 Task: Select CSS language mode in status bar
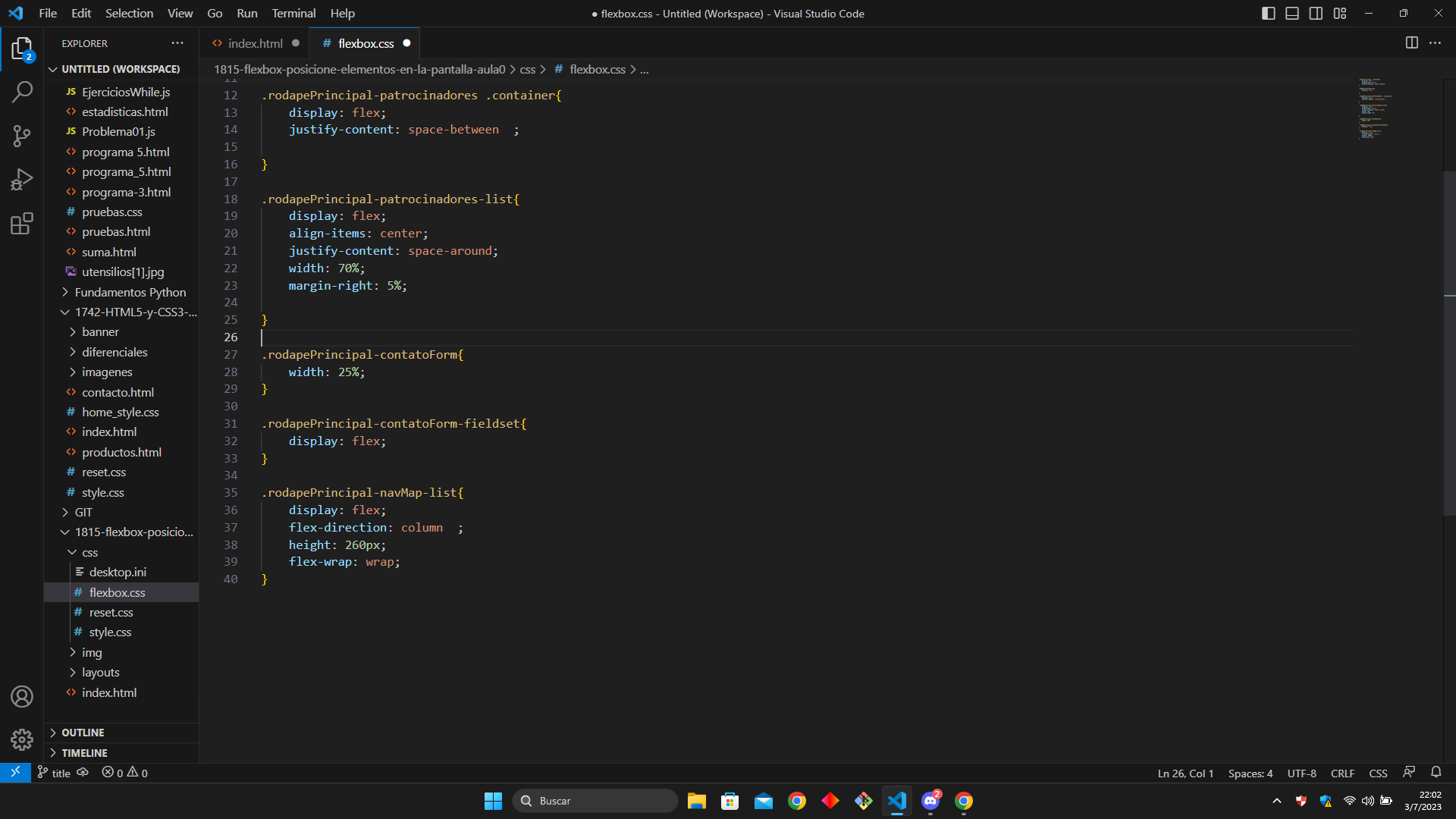point(1378,773)
